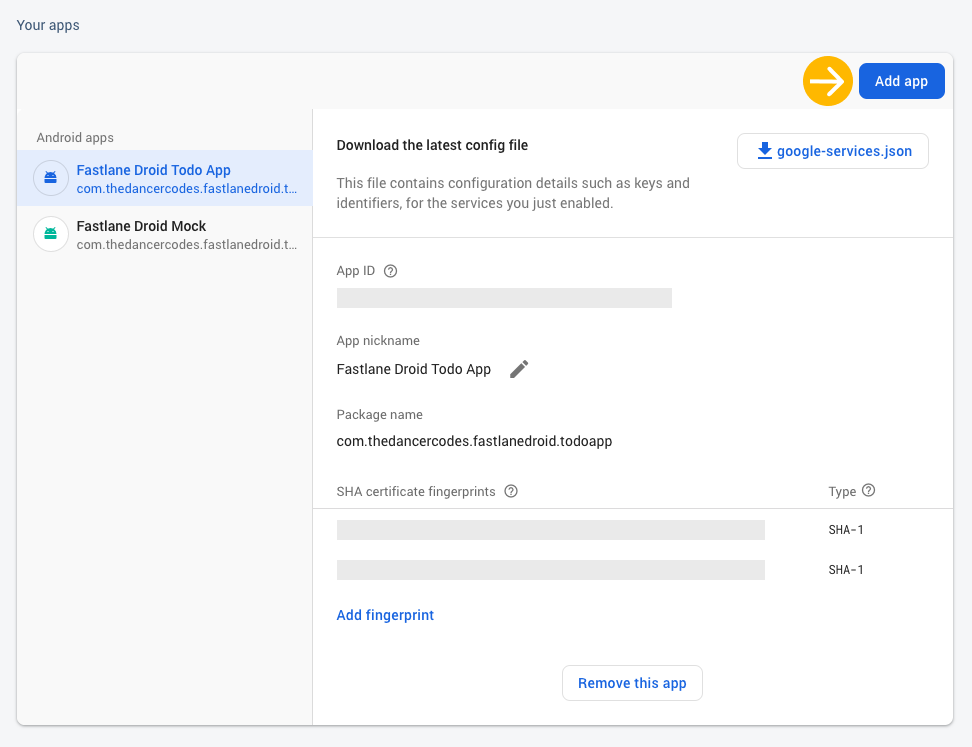Image resolution: width=972 pixels, height=747 pixels.
Task: Edit the app nickname with pencil icon
Action: [x=518, y=369]
